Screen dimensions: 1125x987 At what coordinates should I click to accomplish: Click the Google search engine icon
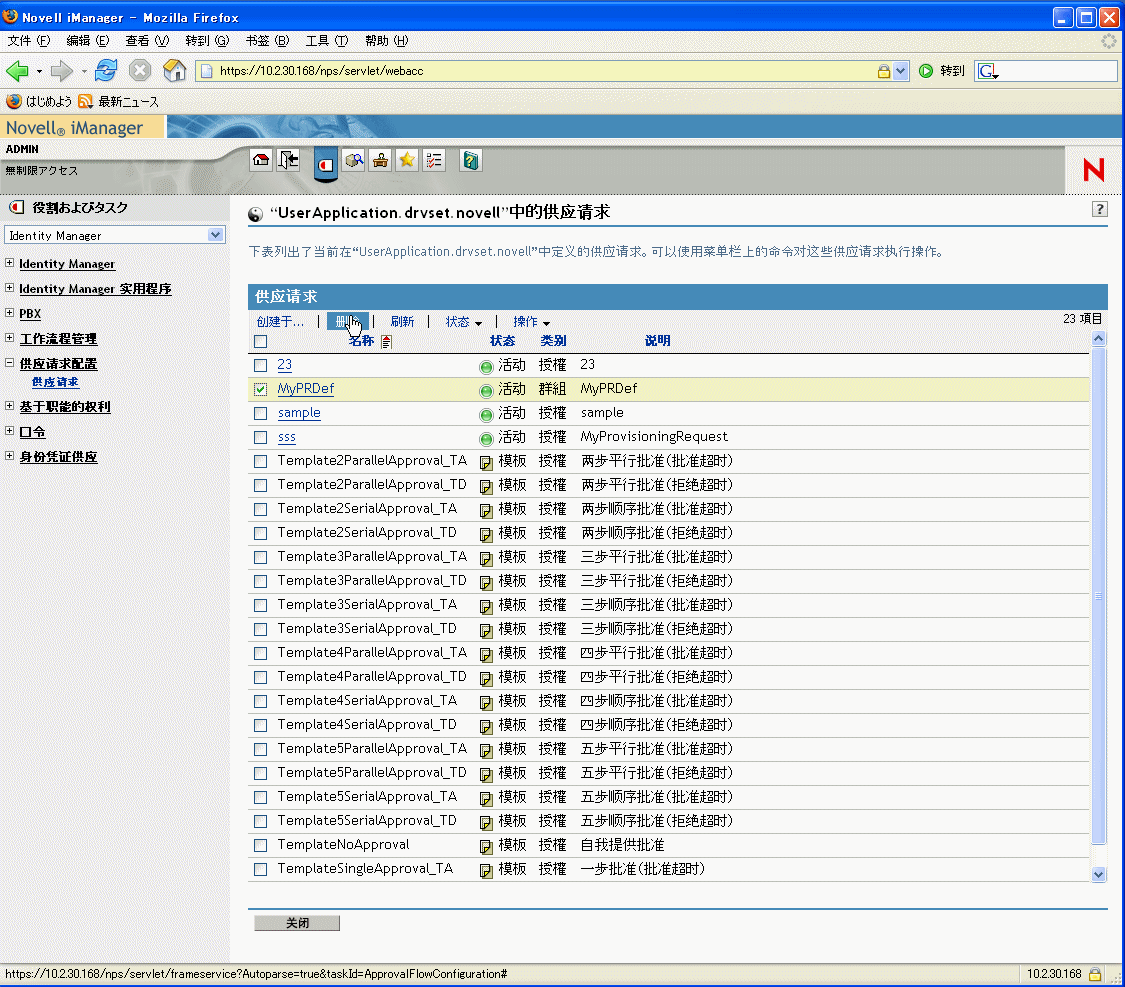(x=988, y=71)
